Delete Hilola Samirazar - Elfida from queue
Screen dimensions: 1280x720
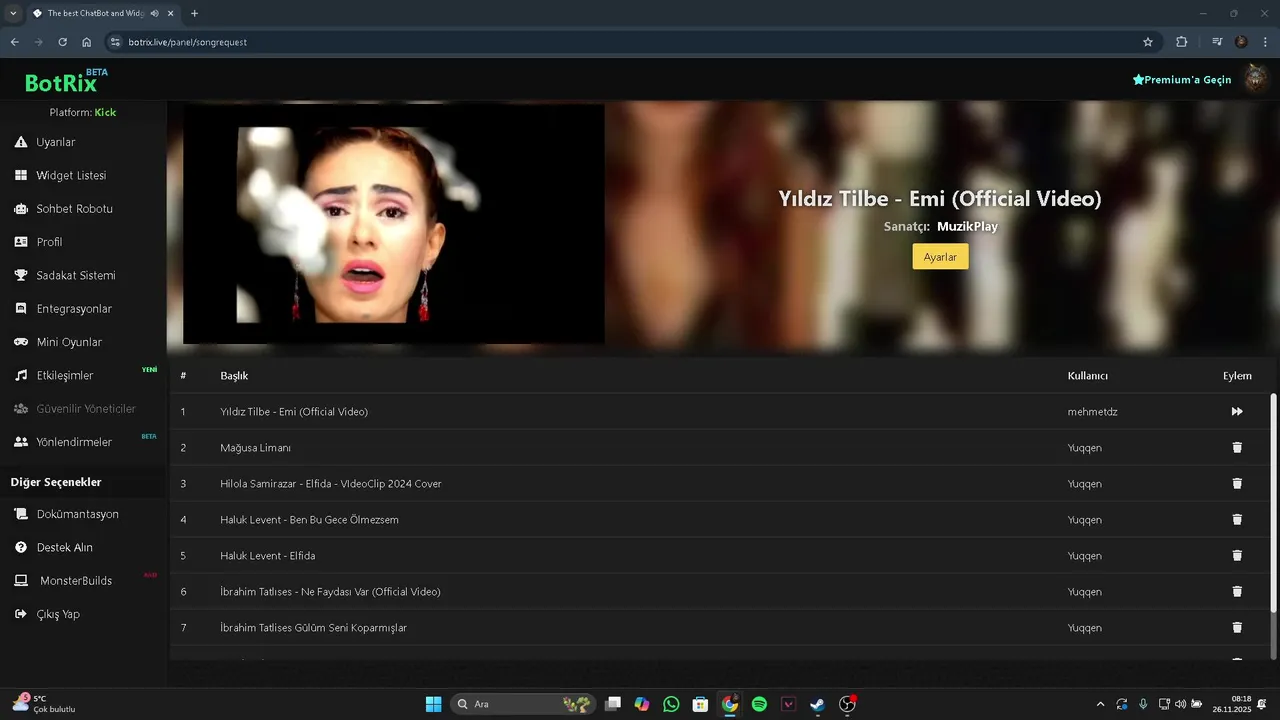coord(1237,484)
